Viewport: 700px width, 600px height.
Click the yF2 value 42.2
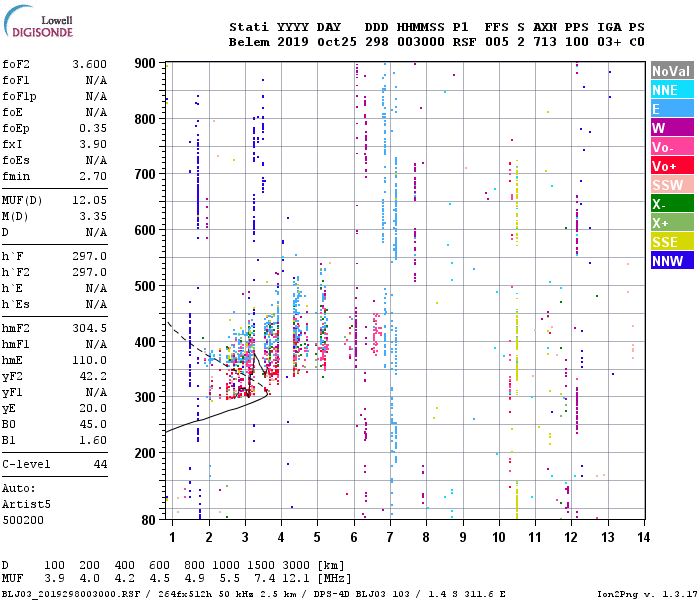point(93,376)
